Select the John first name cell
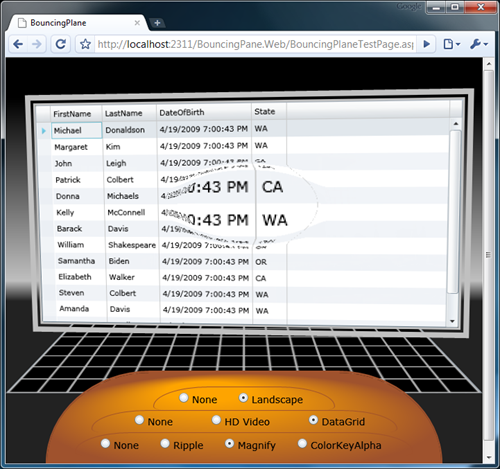 pos(77,163)
